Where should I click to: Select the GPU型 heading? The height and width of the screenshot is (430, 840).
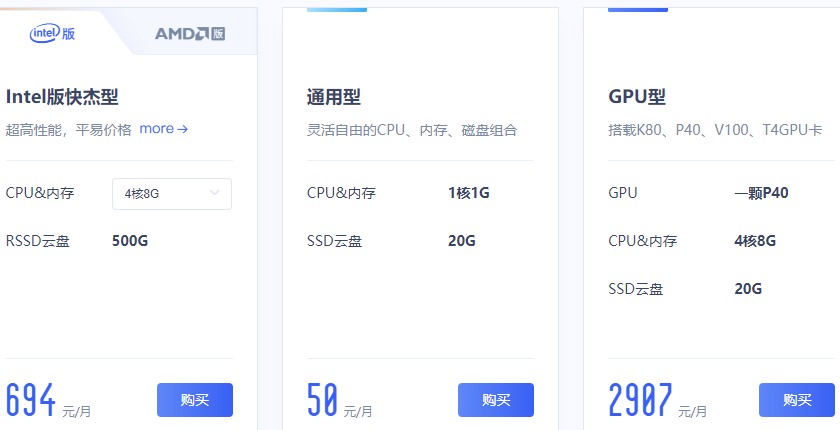637,97
